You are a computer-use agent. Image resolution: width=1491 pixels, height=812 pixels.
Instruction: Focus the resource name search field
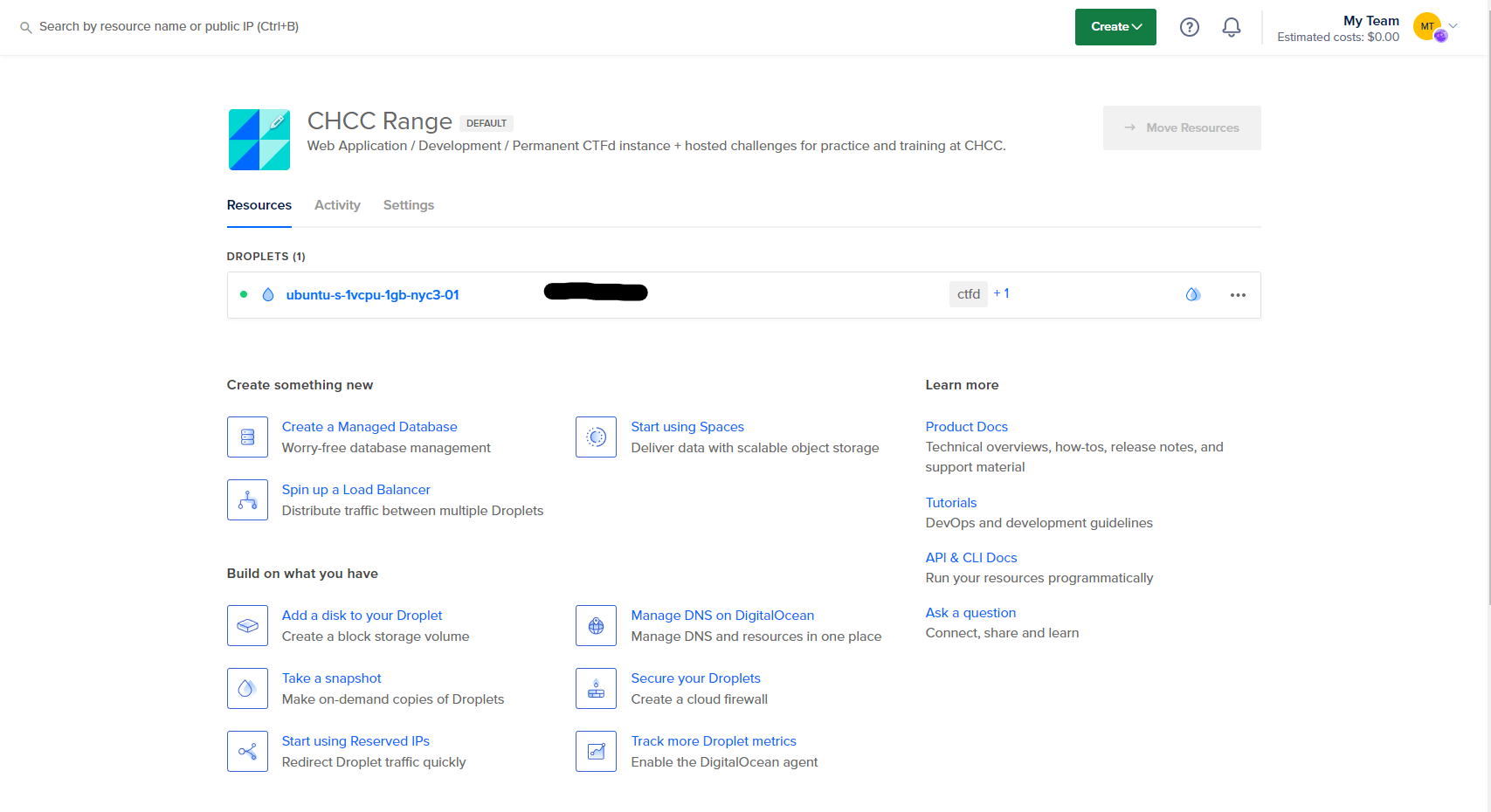[x=169, y=27]
